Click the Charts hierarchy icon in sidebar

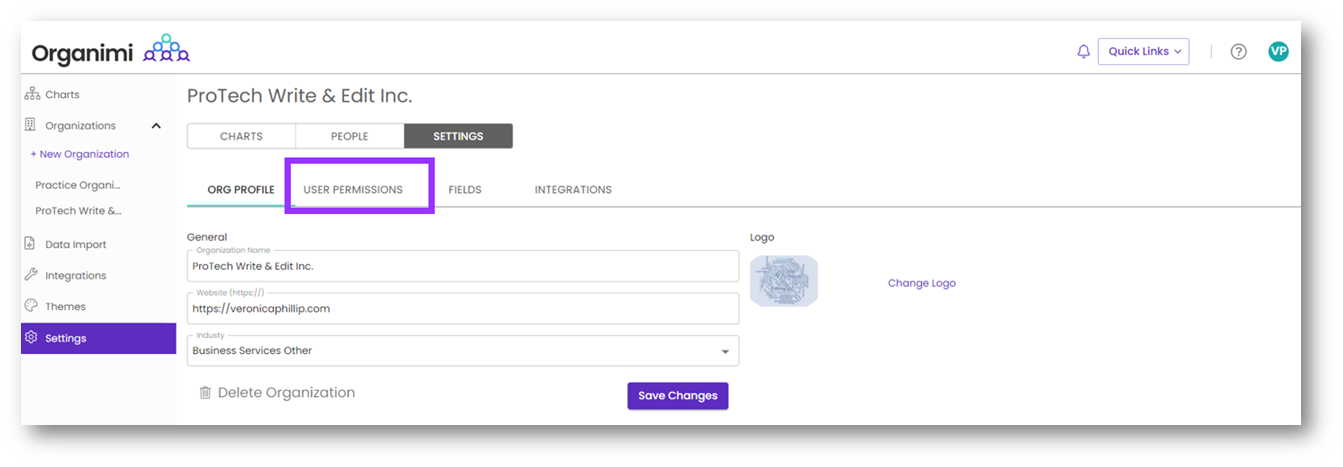31,95
